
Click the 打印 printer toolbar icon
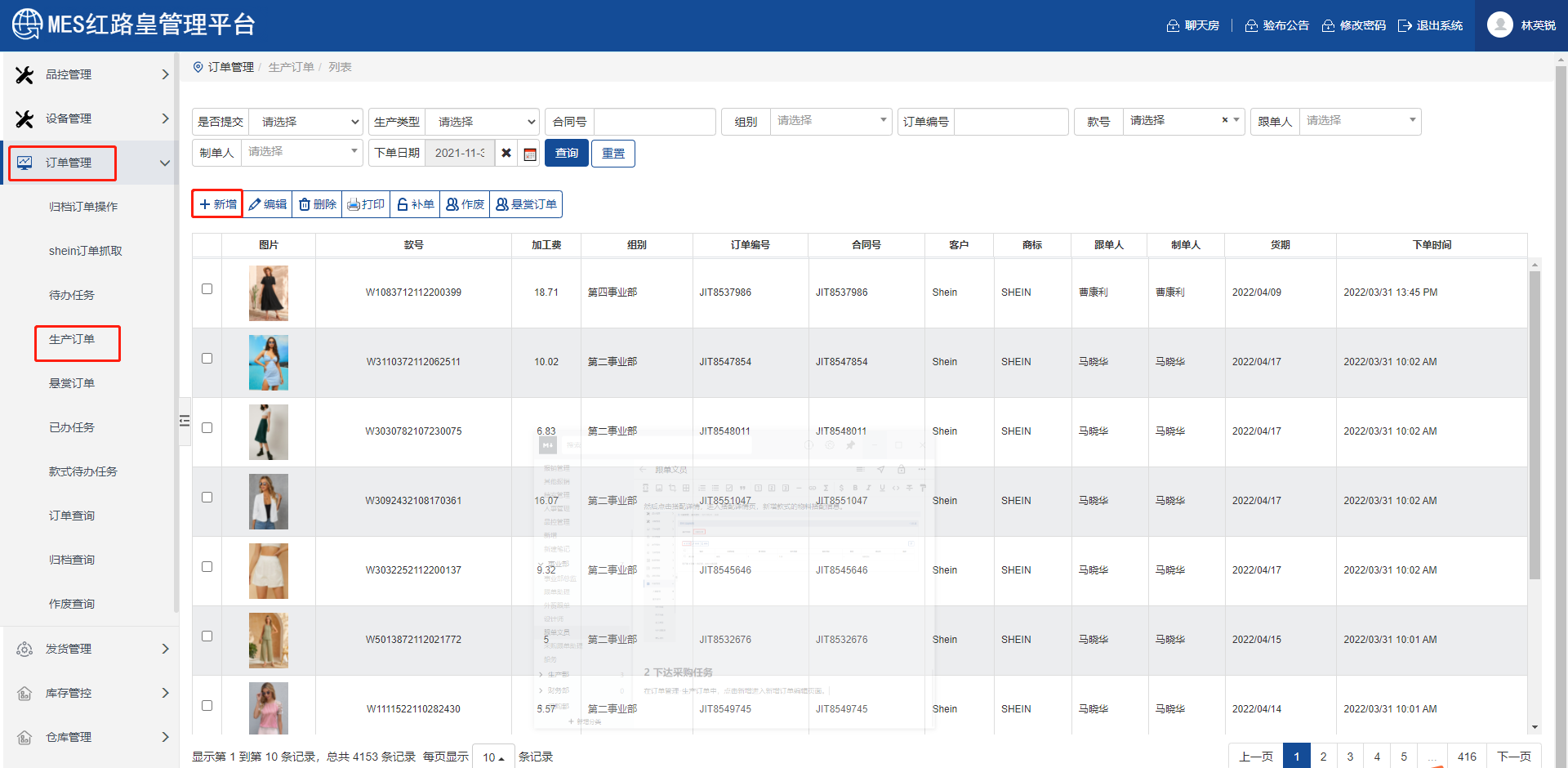pos(366,204)
